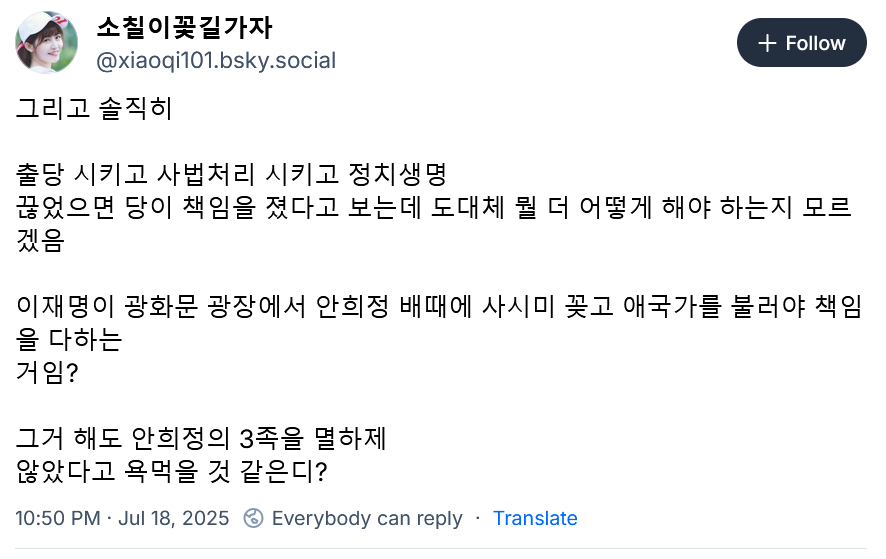Follow the xiaoqi101 account

801,43
